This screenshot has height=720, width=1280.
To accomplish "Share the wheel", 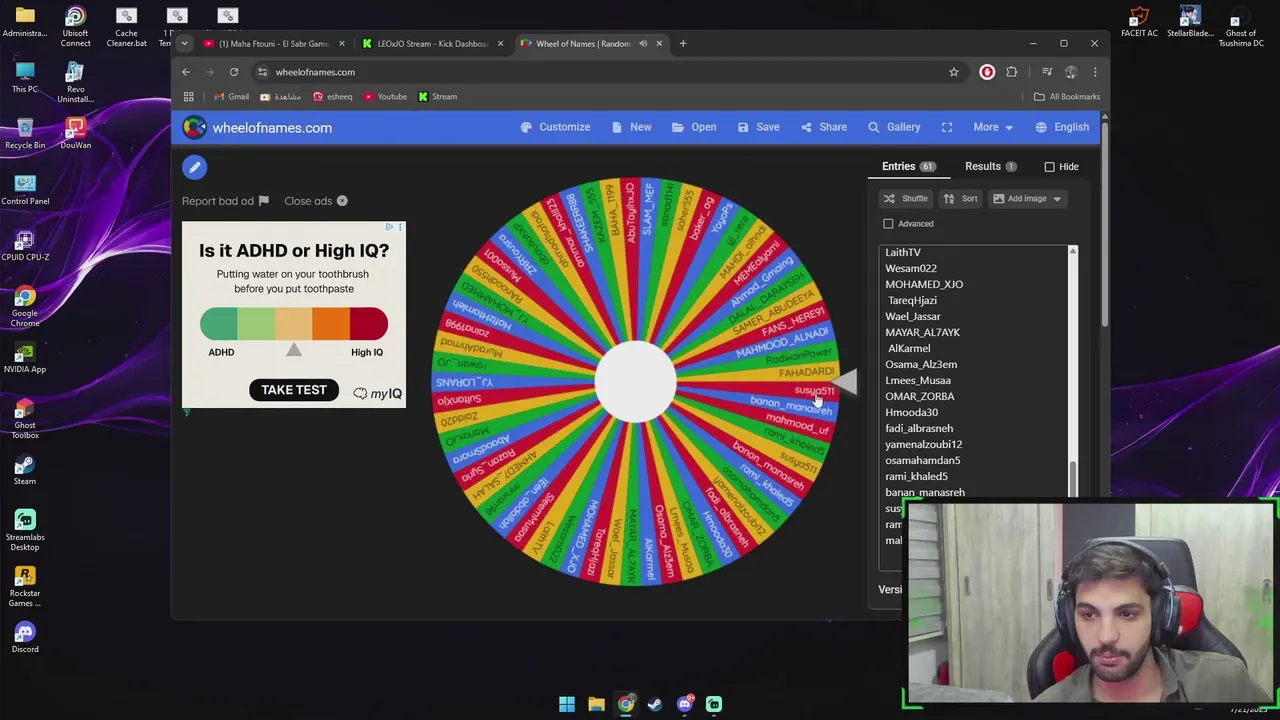I will click(x=823, y=127).
